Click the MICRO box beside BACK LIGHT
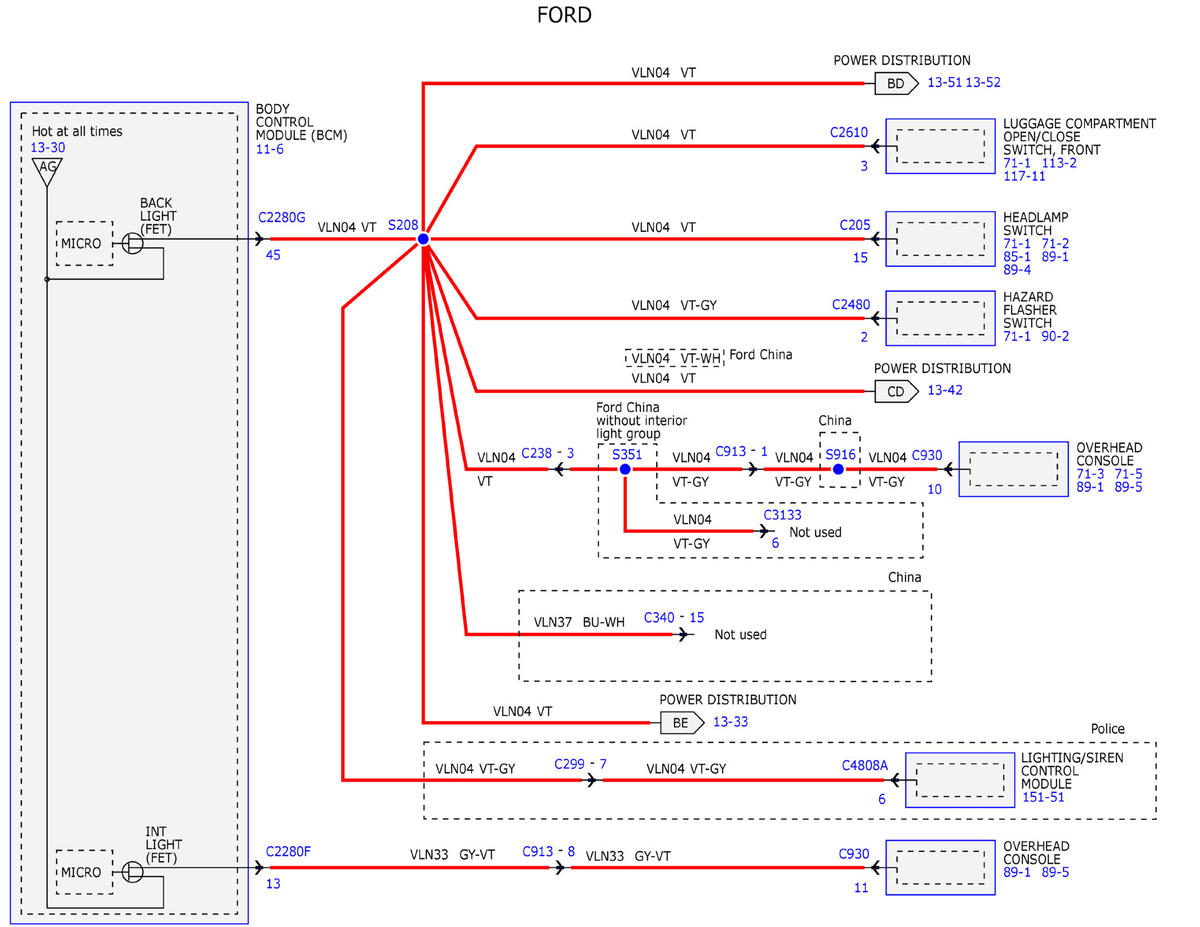The image size is (1200, 927). [x=84, y=243]
